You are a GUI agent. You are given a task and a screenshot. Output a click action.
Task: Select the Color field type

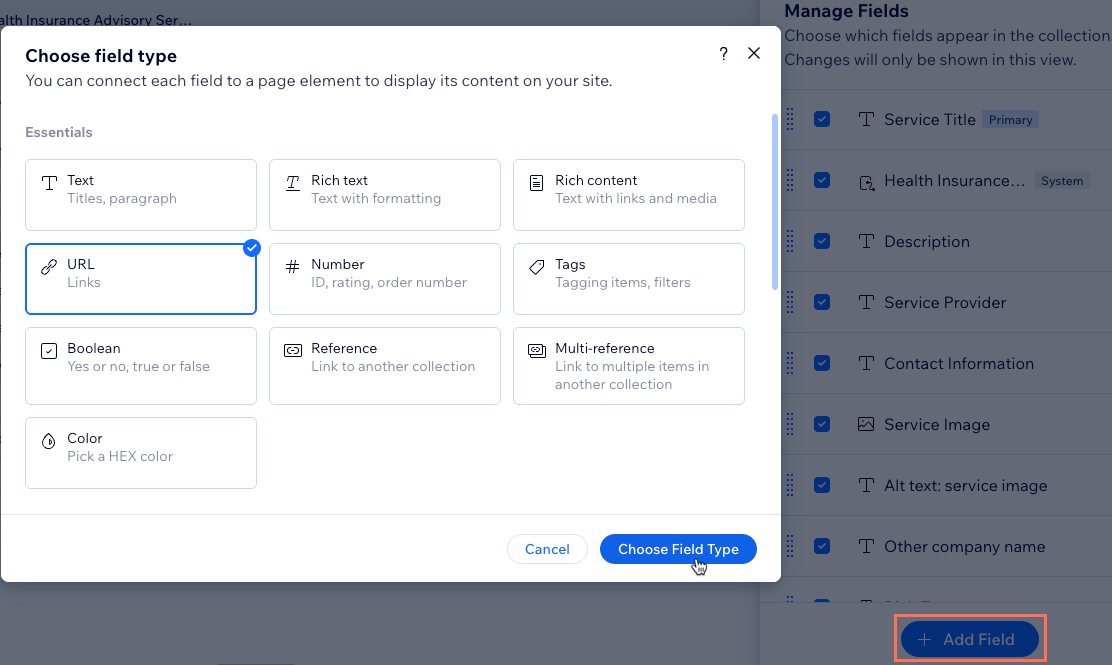(140, 452)
